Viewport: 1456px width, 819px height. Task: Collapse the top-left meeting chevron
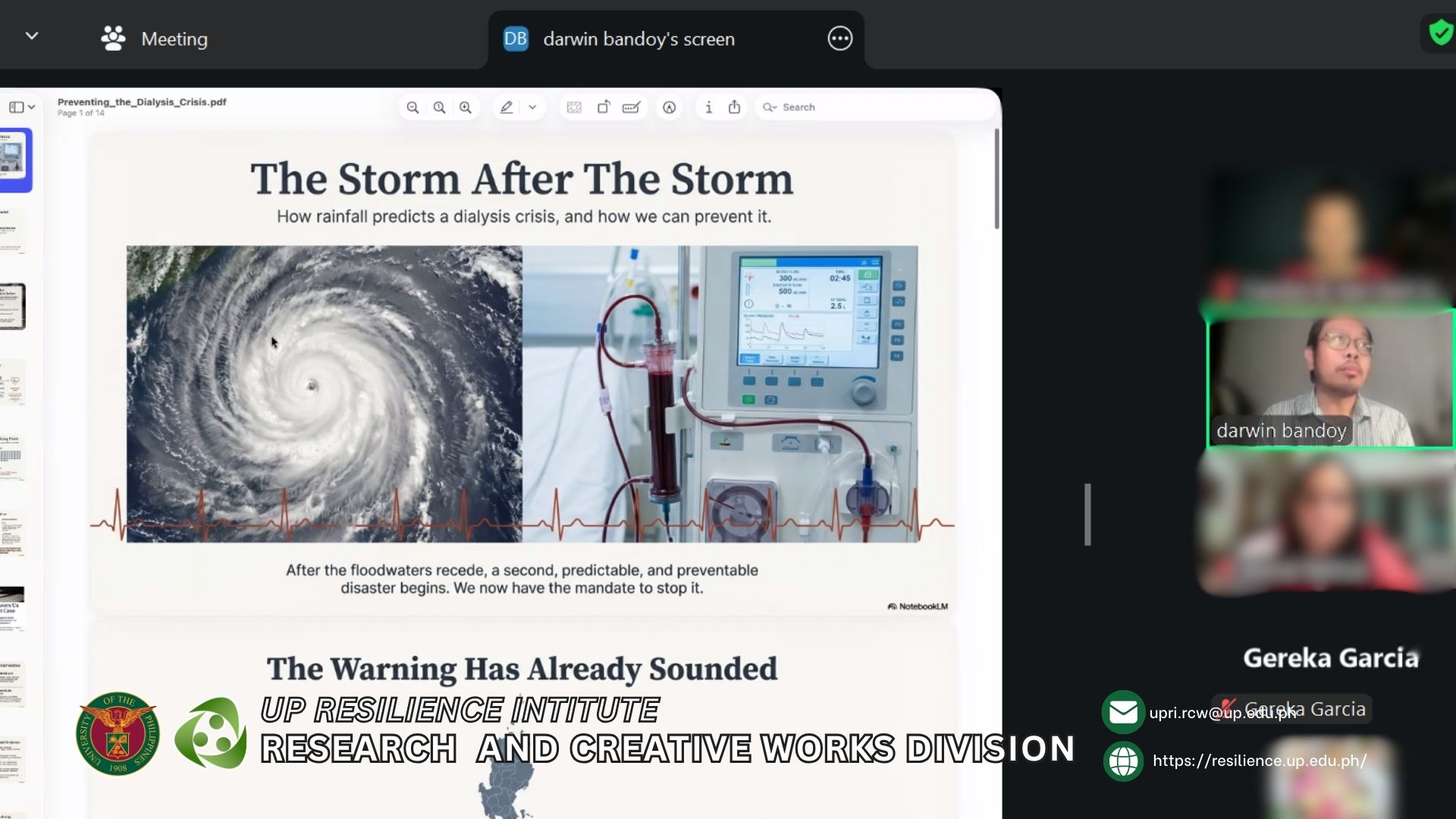coord(32,36)
